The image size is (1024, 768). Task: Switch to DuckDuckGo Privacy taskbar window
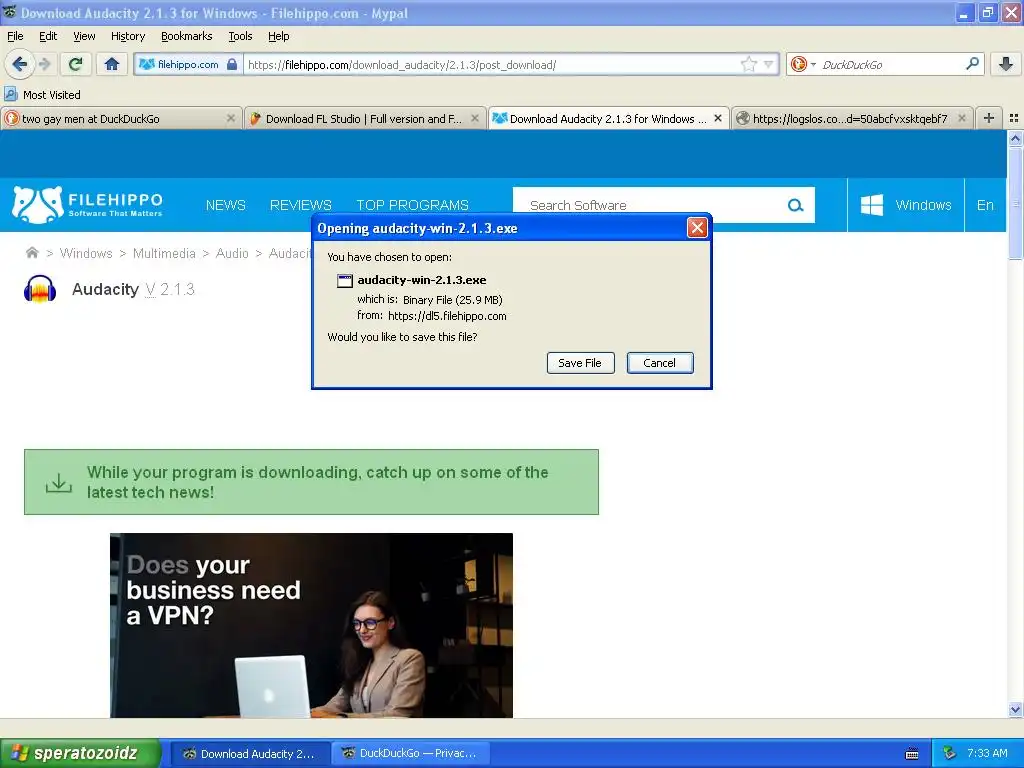coord(410,754)
